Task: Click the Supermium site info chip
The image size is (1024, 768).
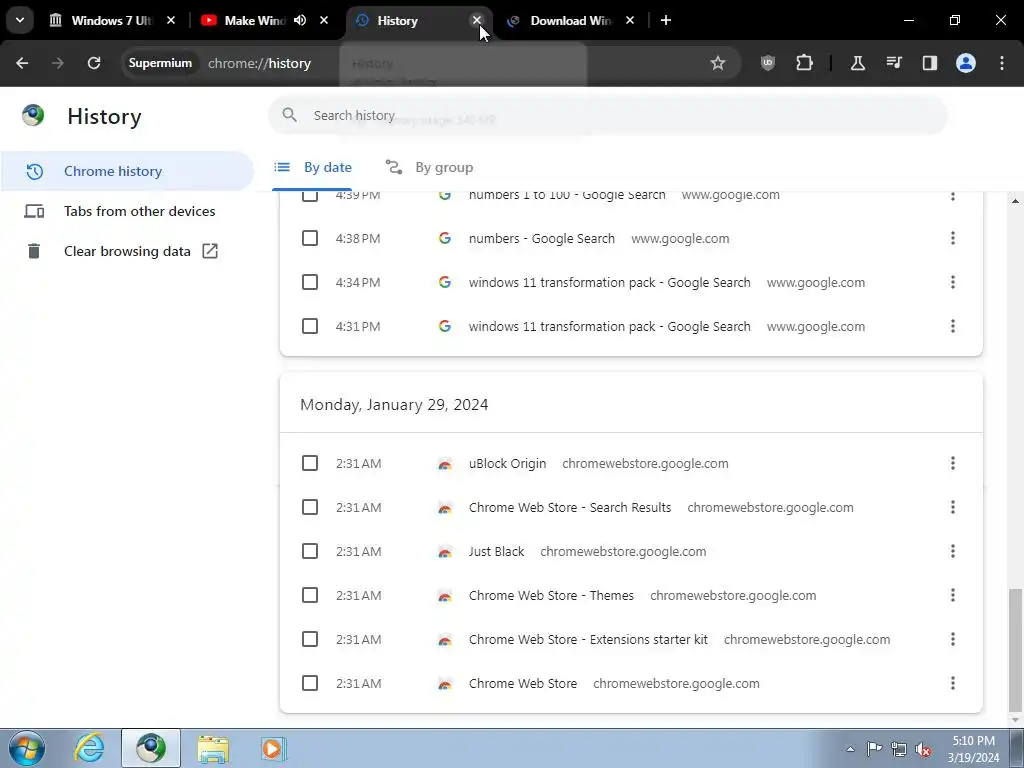Action: pyautogui.click(x=160, y=63)
